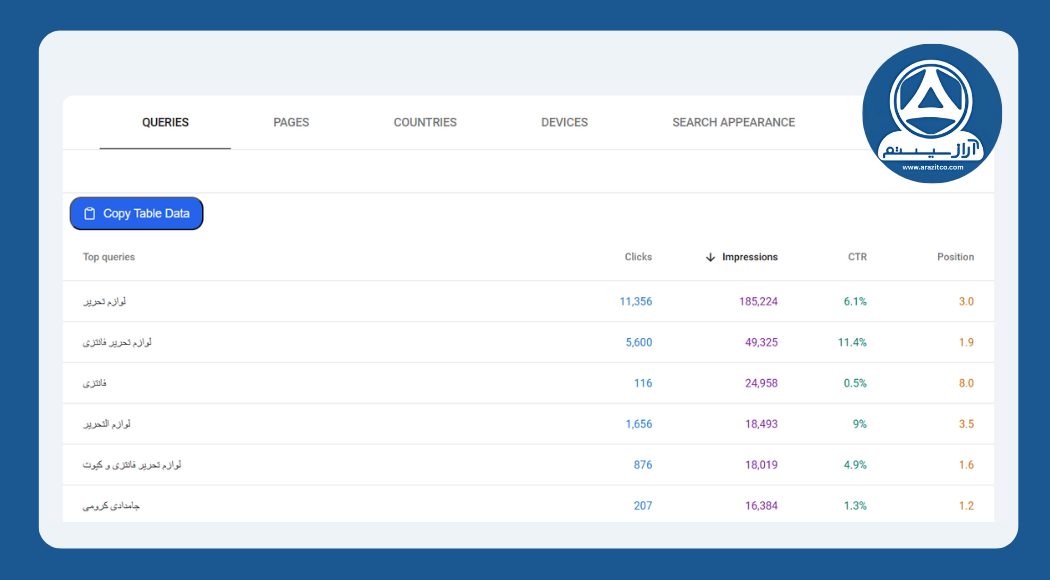View the DEVICES tab
Viewport: 1050px width, 580px height.
point(564,122)
